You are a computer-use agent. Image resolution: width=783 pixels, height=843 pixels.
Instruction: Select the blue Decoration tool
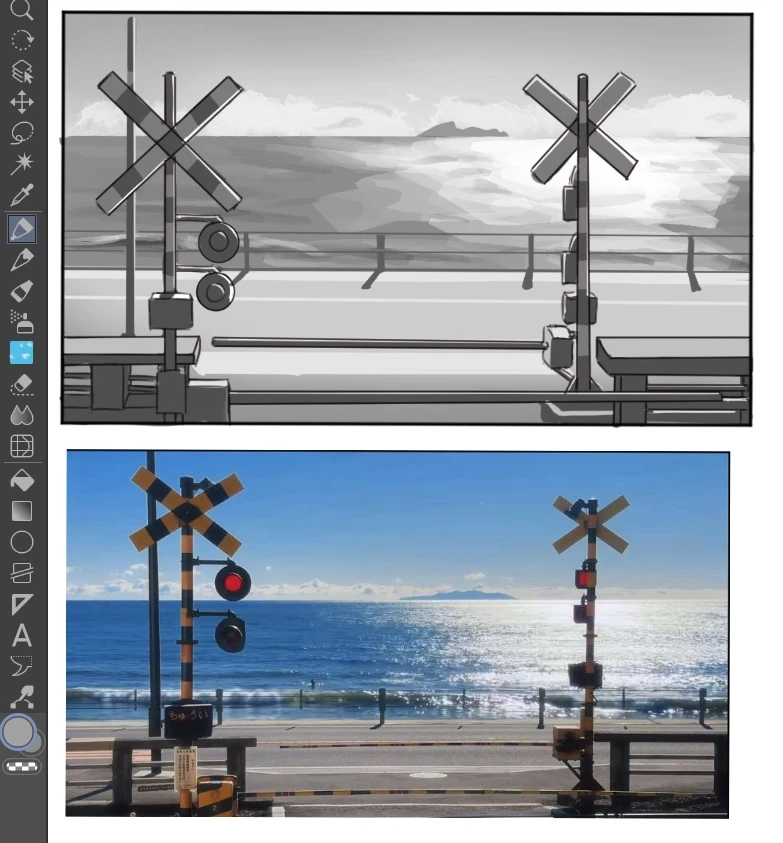(x=22, y=353)
